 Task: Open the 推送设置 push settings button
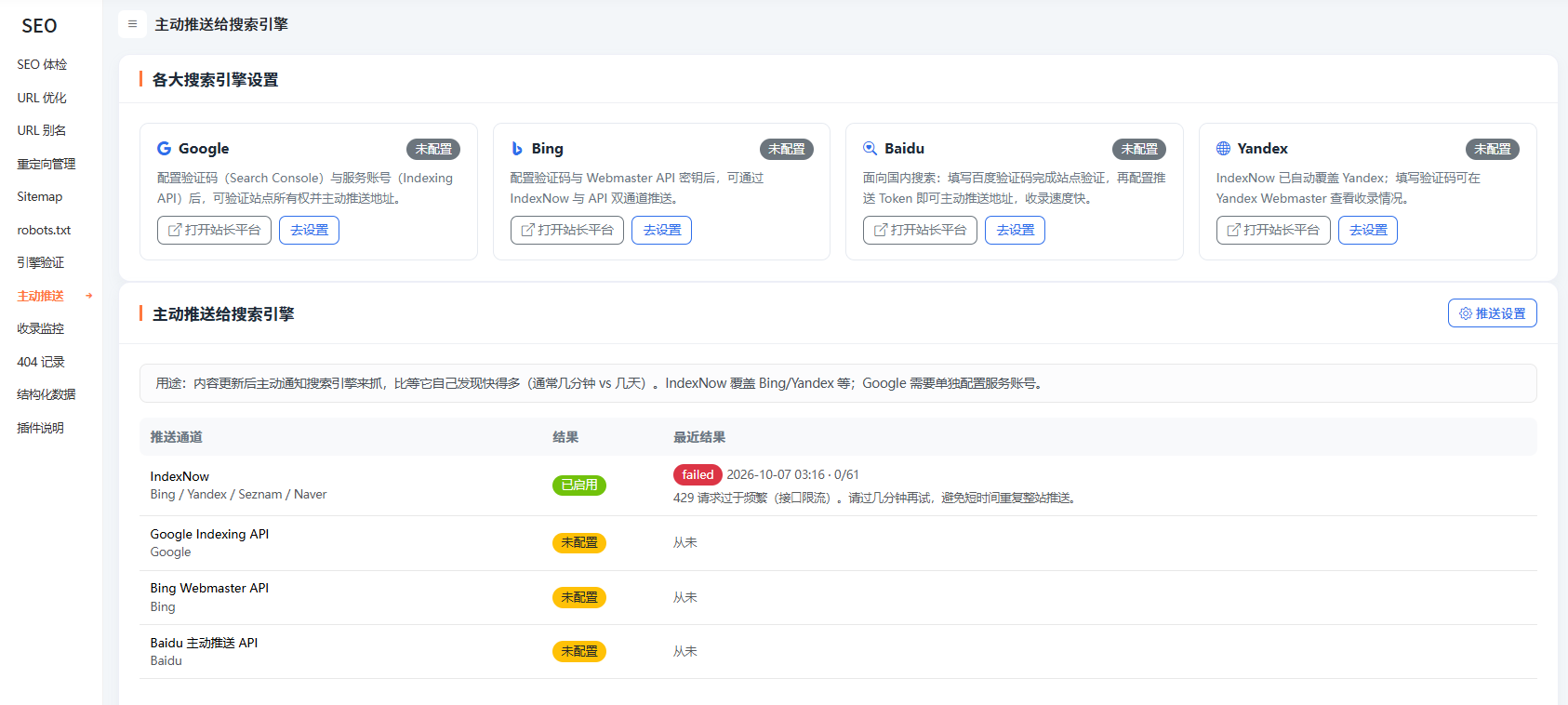pyautogui.click(x=1492, y=313)
